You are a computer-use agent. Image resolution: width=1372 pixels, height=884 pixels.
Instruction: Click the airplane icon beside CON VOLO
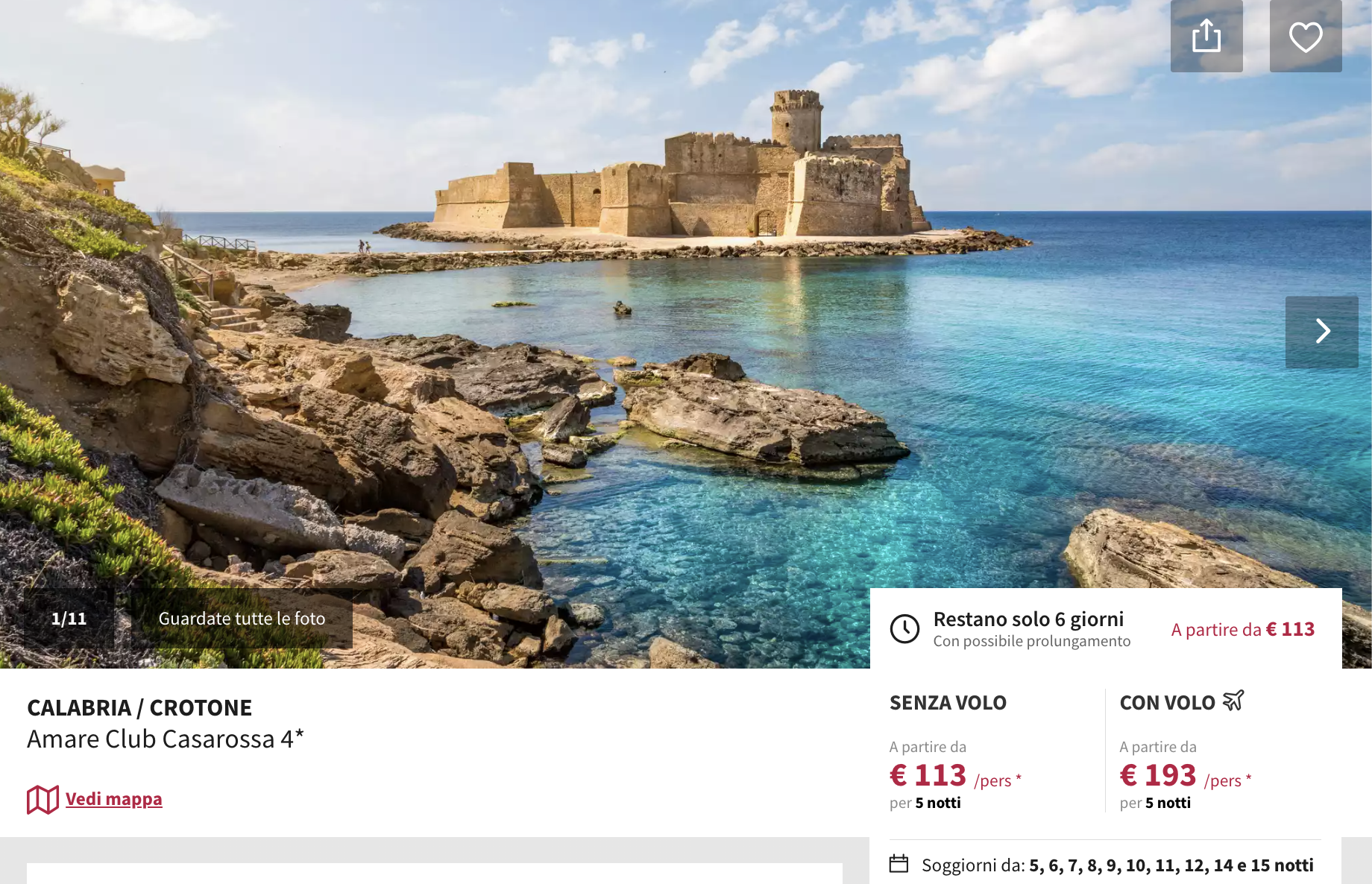pos(1233,701)
